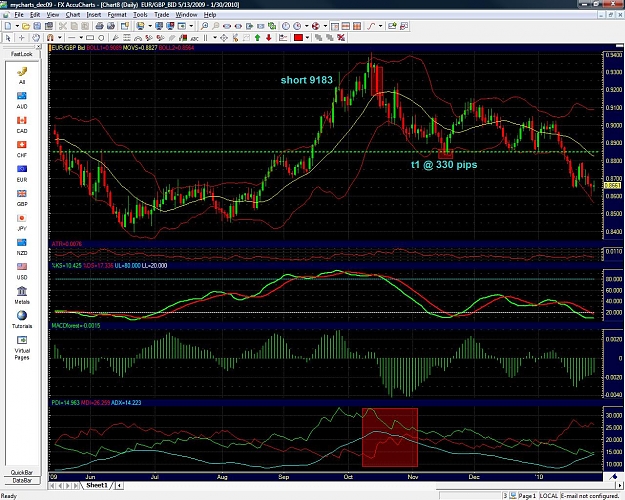
Task: Open the Trade menu
Action: [x=161, y=15]
